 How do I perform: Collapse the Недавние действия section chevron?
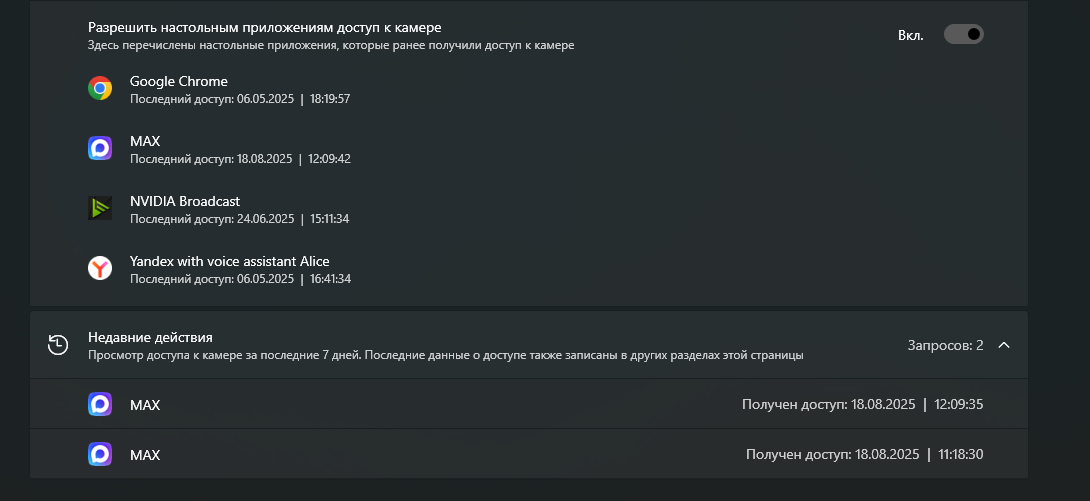point(1004,345)
